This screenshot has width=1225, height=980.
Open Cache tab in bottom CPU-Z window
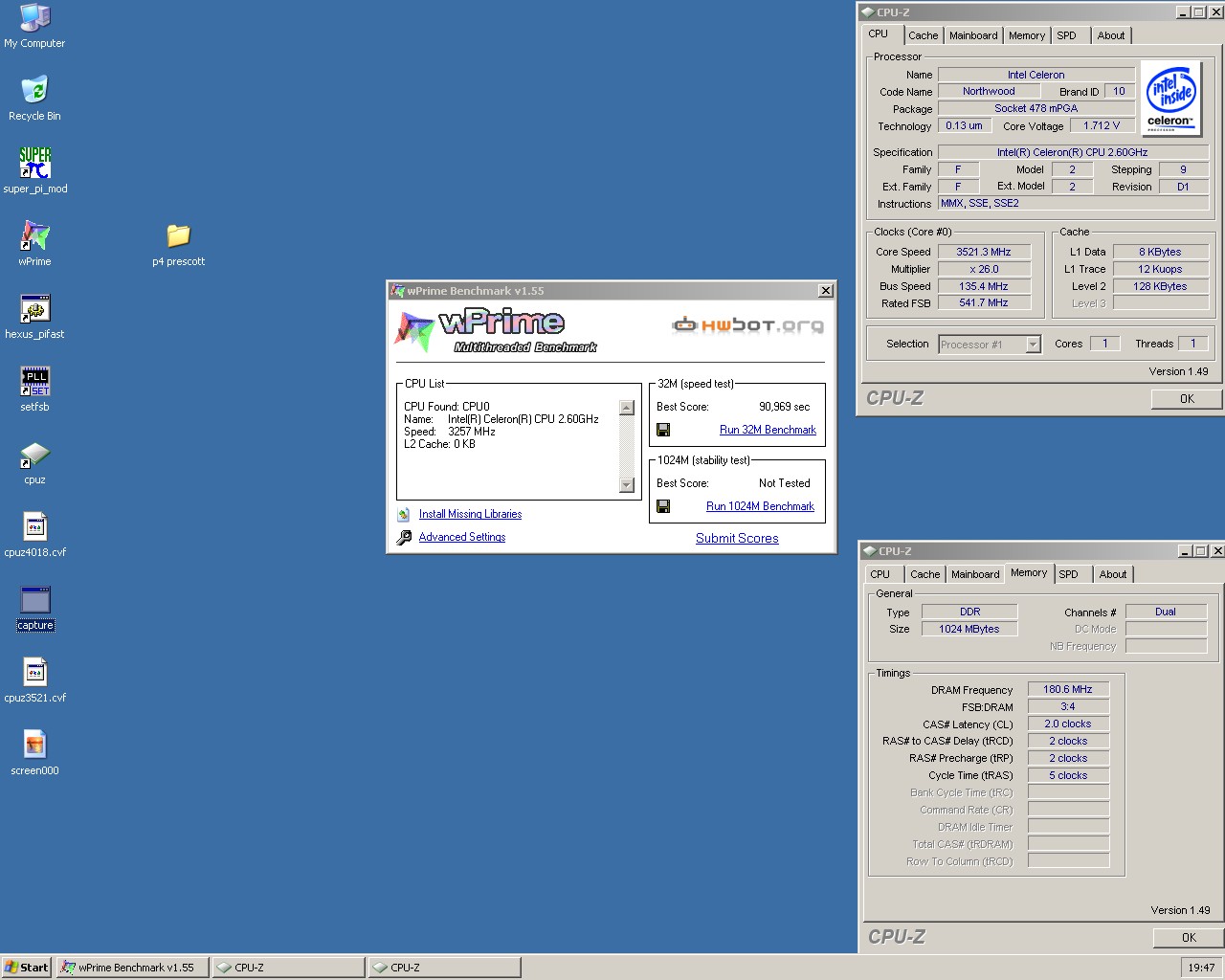point(924,574)
